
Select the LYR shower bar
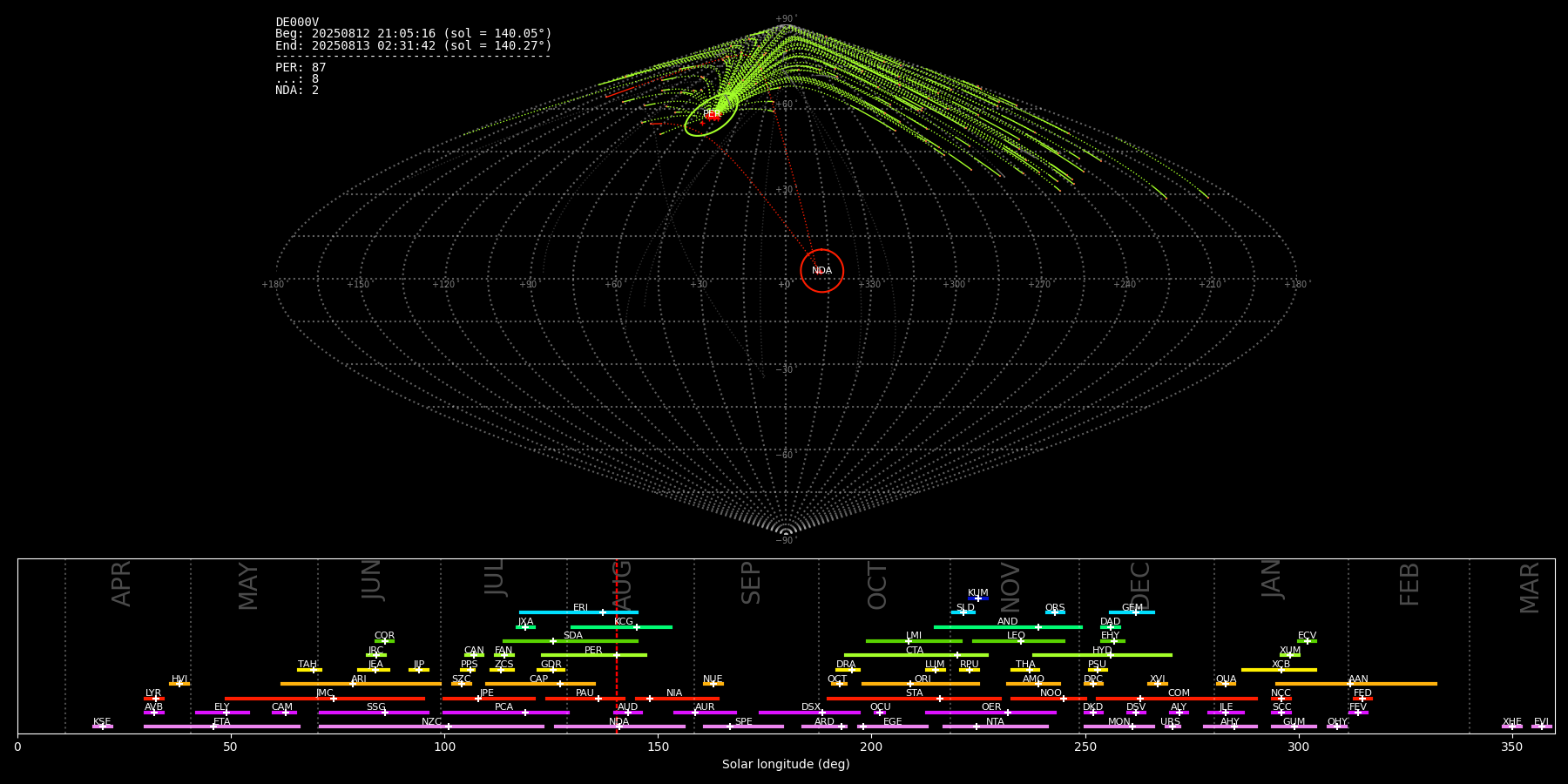tap(154, 699)
